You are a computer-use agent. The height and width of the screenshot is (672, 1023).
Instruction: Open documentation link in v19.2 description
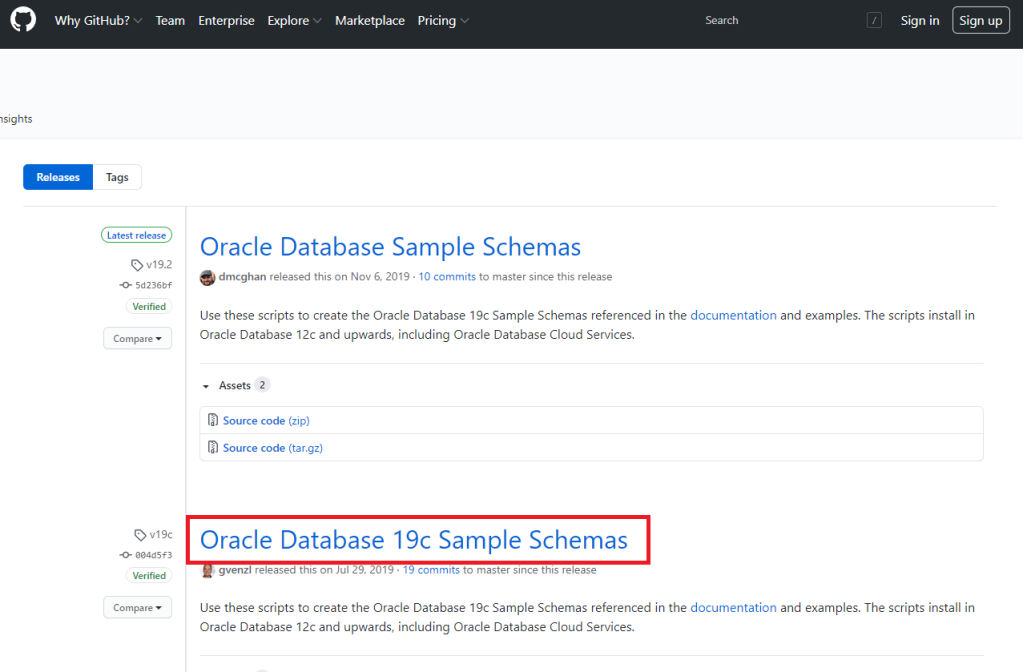[733, 315]
